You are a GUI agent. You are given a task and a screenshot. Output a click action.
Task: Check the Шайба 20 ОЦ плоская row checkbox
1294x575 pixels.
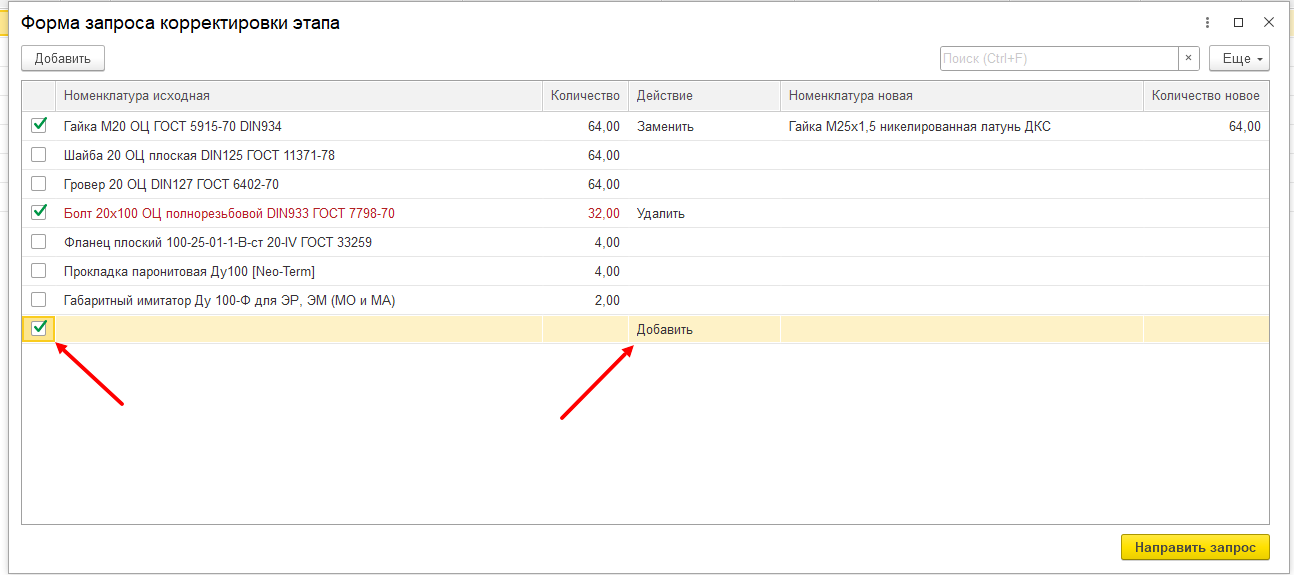click(x=39, y=155)
